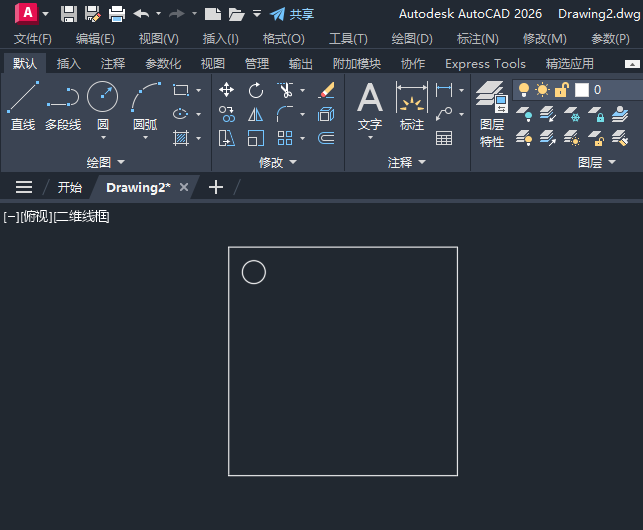Activate the Move tool
Image resolution: width=643 pixels, height=530 pixels.
click(x=226, y=90)
